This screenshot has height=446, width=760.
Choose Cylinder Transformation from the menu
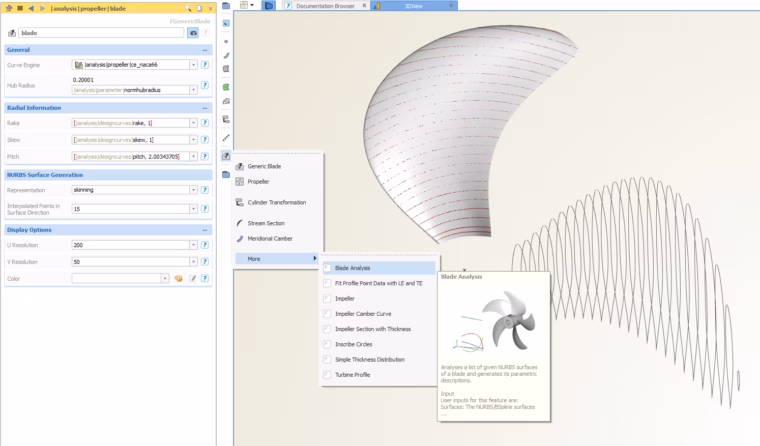(x=277, y=202)
